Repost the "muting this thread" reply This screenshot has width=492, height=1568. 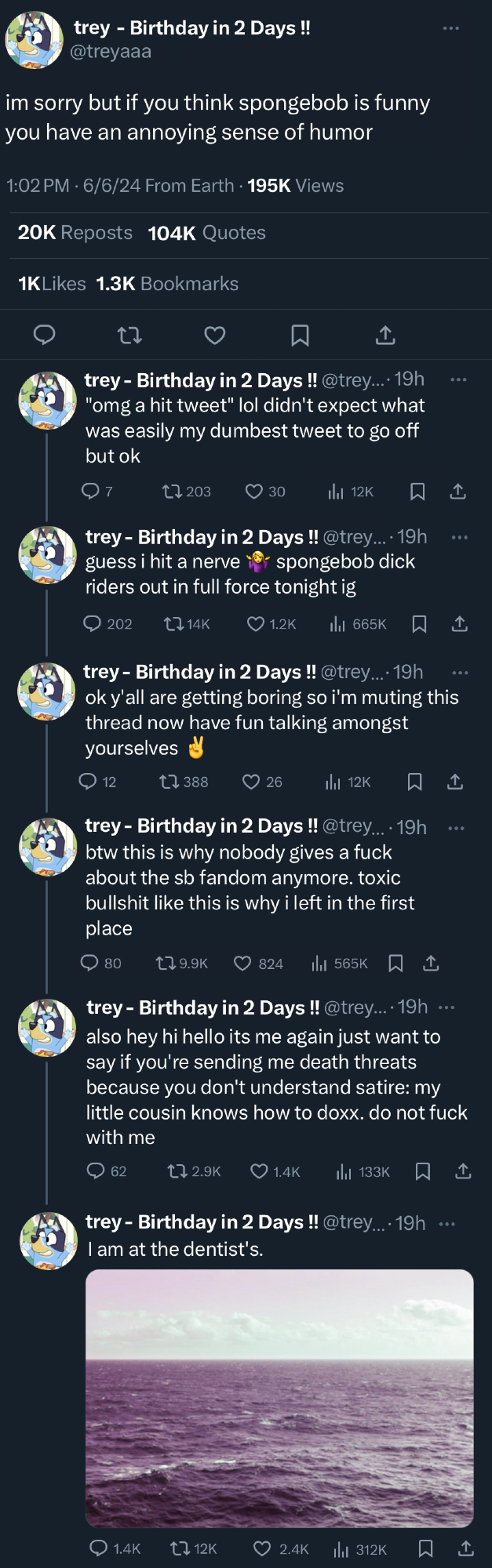[169, 782]
